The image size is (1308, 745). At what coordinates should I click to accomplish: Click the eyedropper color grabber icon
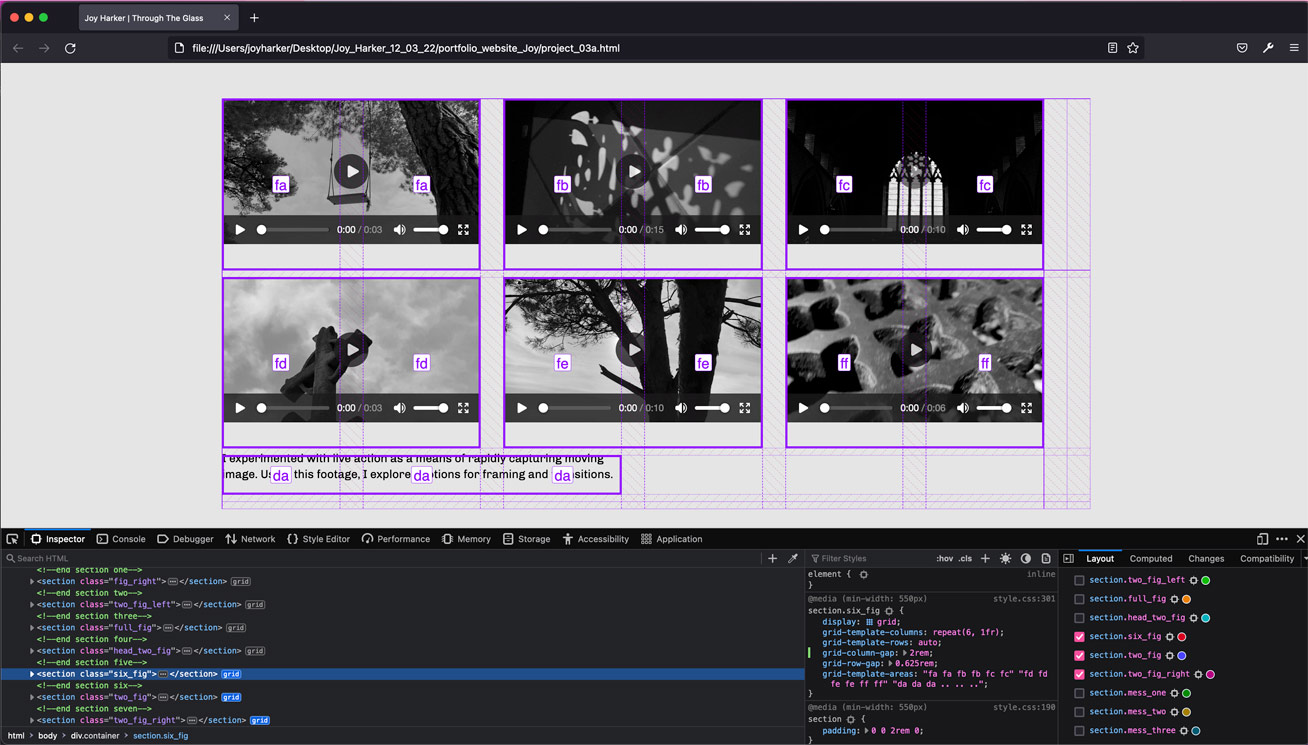tap(793, 558)
